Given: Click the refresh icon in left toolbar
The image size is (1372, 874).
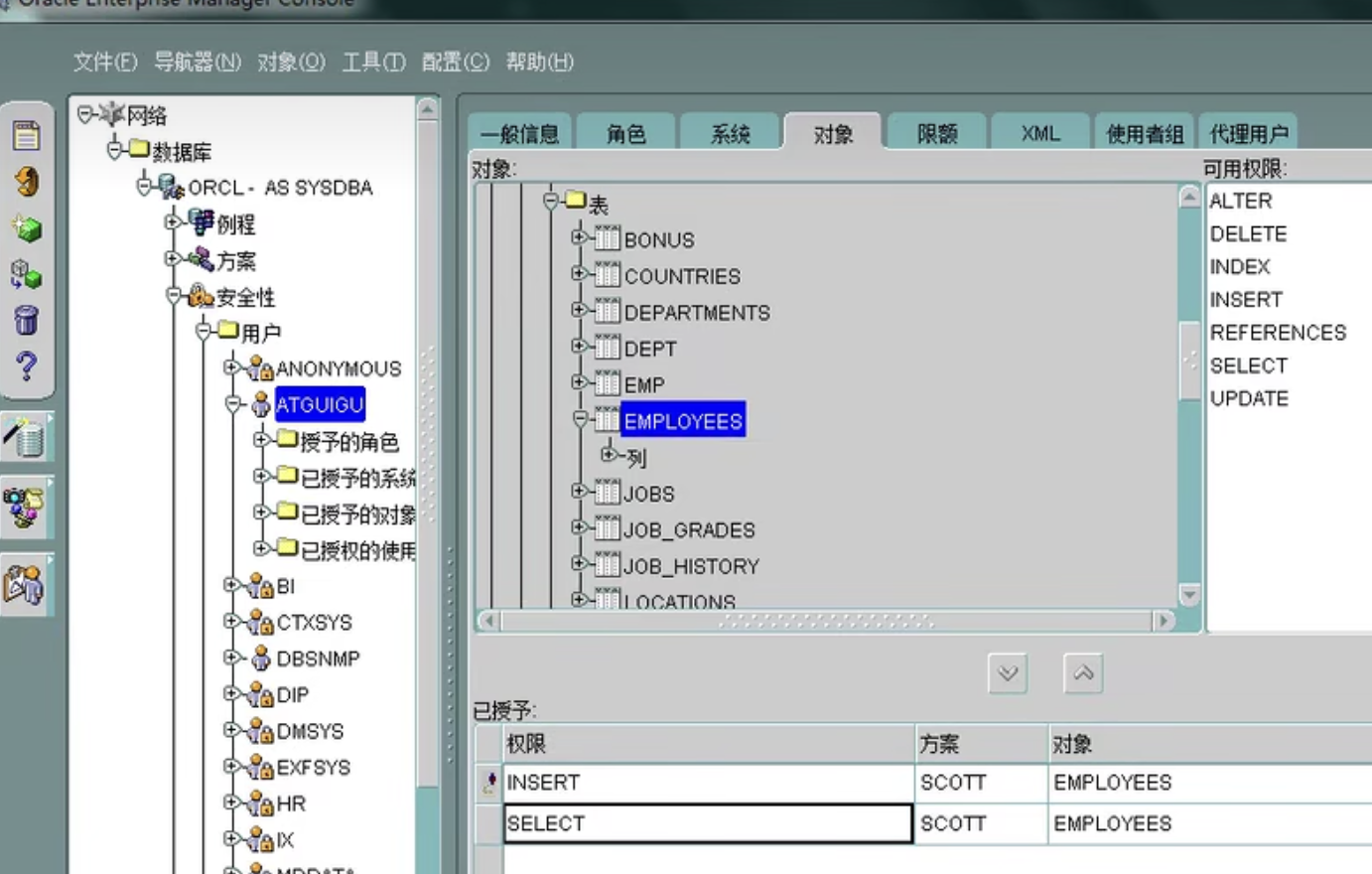Looking at the screenshot, I should pyautogui.click(x=27, y=182).
